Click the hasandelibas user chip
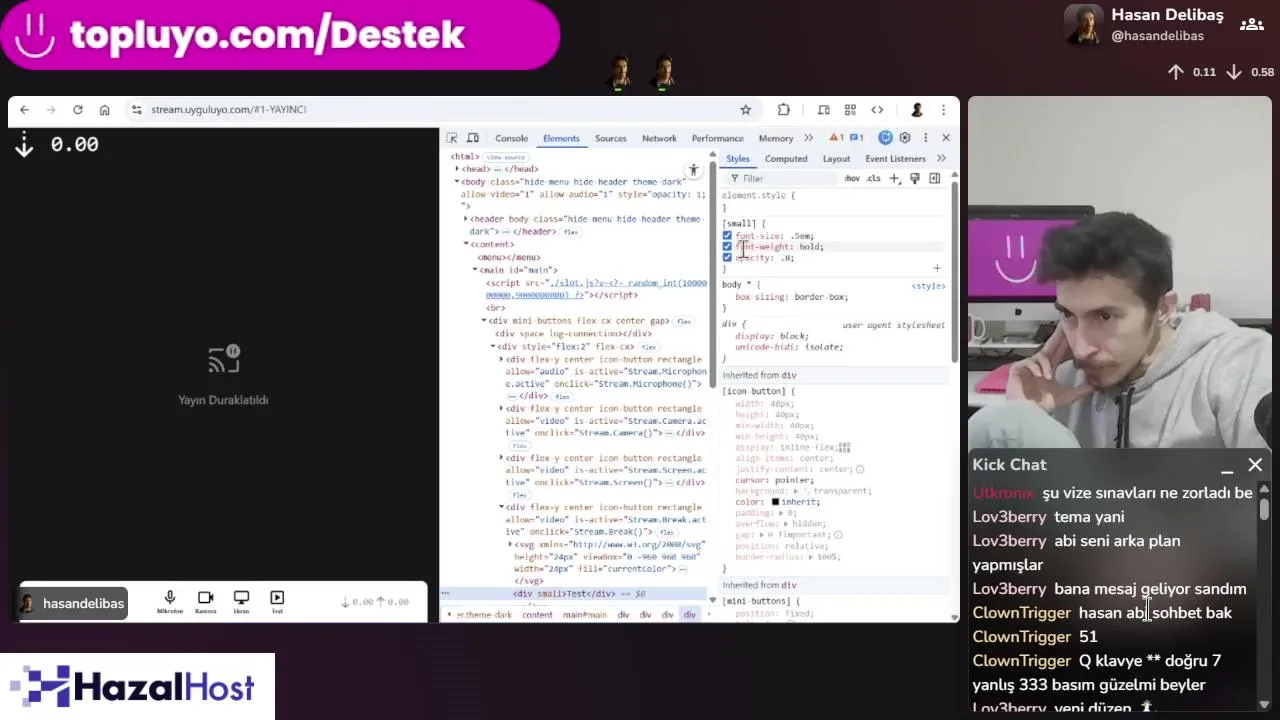This screenshot has width=1280, height=720. click(x=73, y=603)
